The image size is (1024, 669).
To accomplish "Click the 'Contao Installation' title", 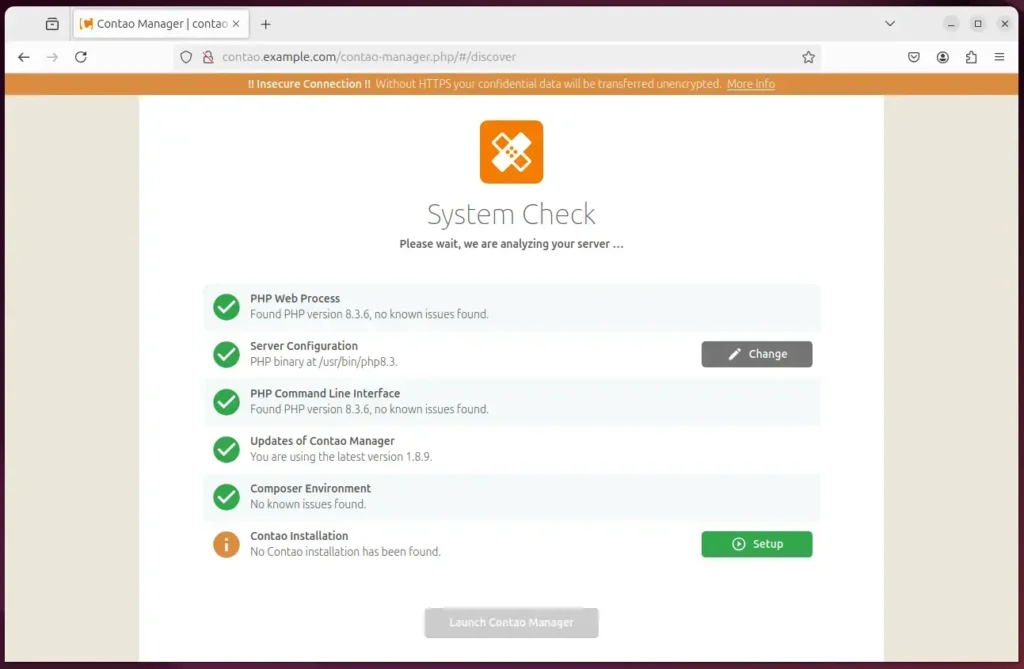I will pyautogui.click(x=299, y=536).
